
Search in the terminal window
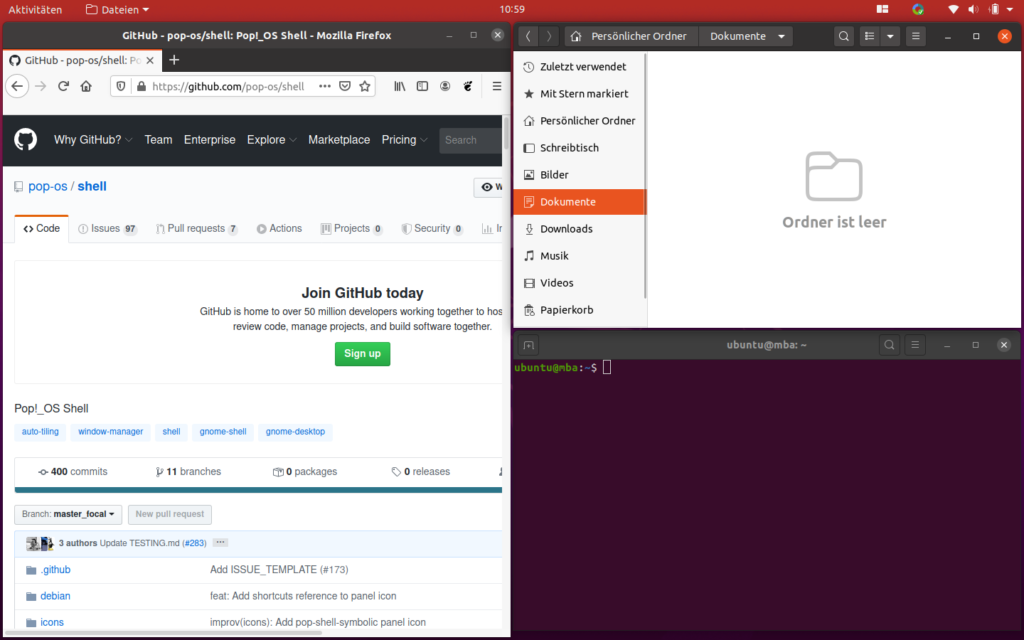889,345
